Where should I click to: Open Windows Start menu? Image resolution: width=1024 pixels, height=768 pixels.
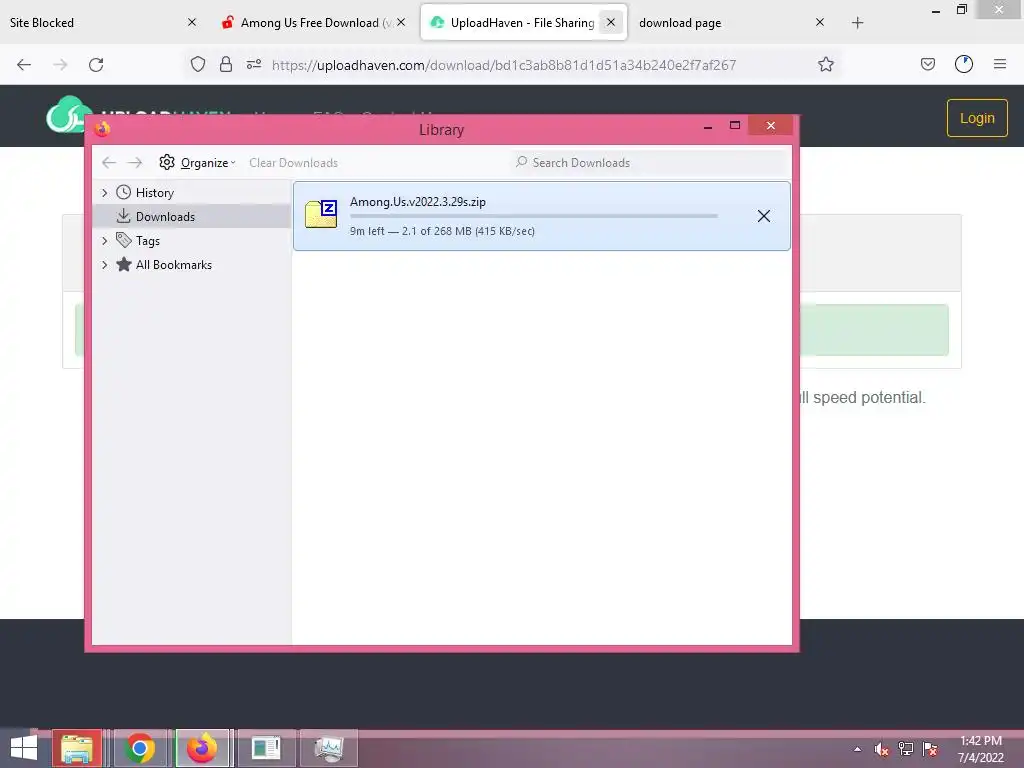[x=24, y=748]
